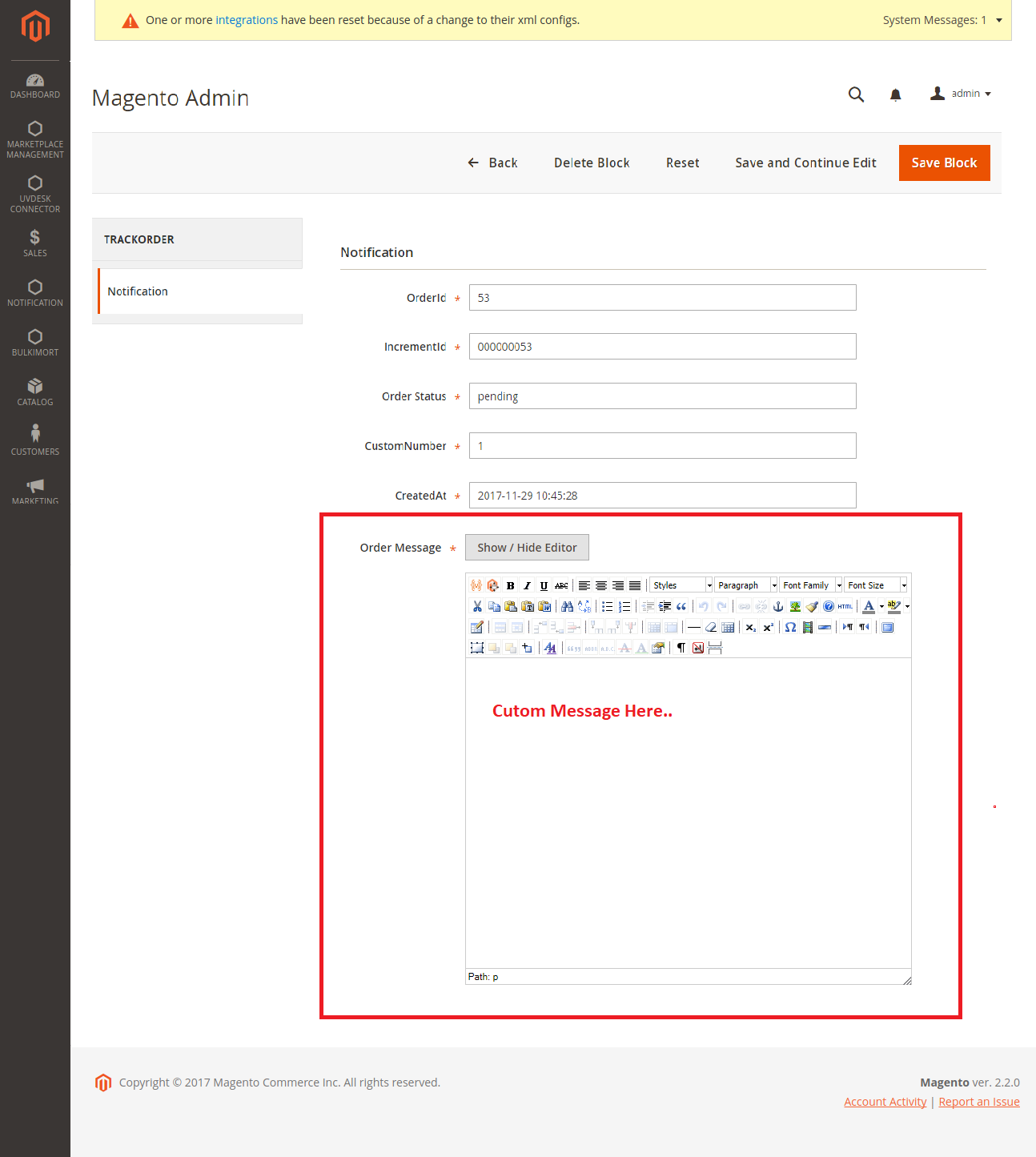The width and height of the screenshot is (1036, 1157).
Task: Click the Edit CSS style icon
Action: tap(549, 649)
